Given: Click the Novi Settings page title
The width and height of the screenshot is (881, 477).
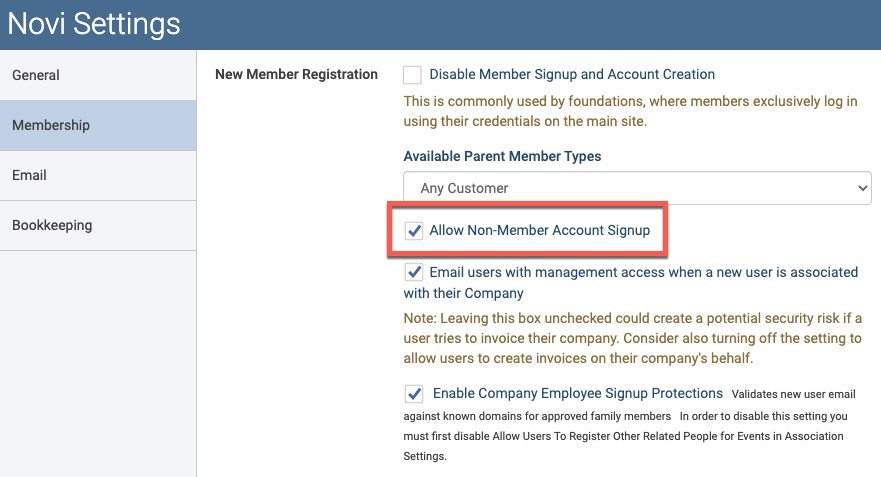Looking at the screenshot, I should point(94,24).
